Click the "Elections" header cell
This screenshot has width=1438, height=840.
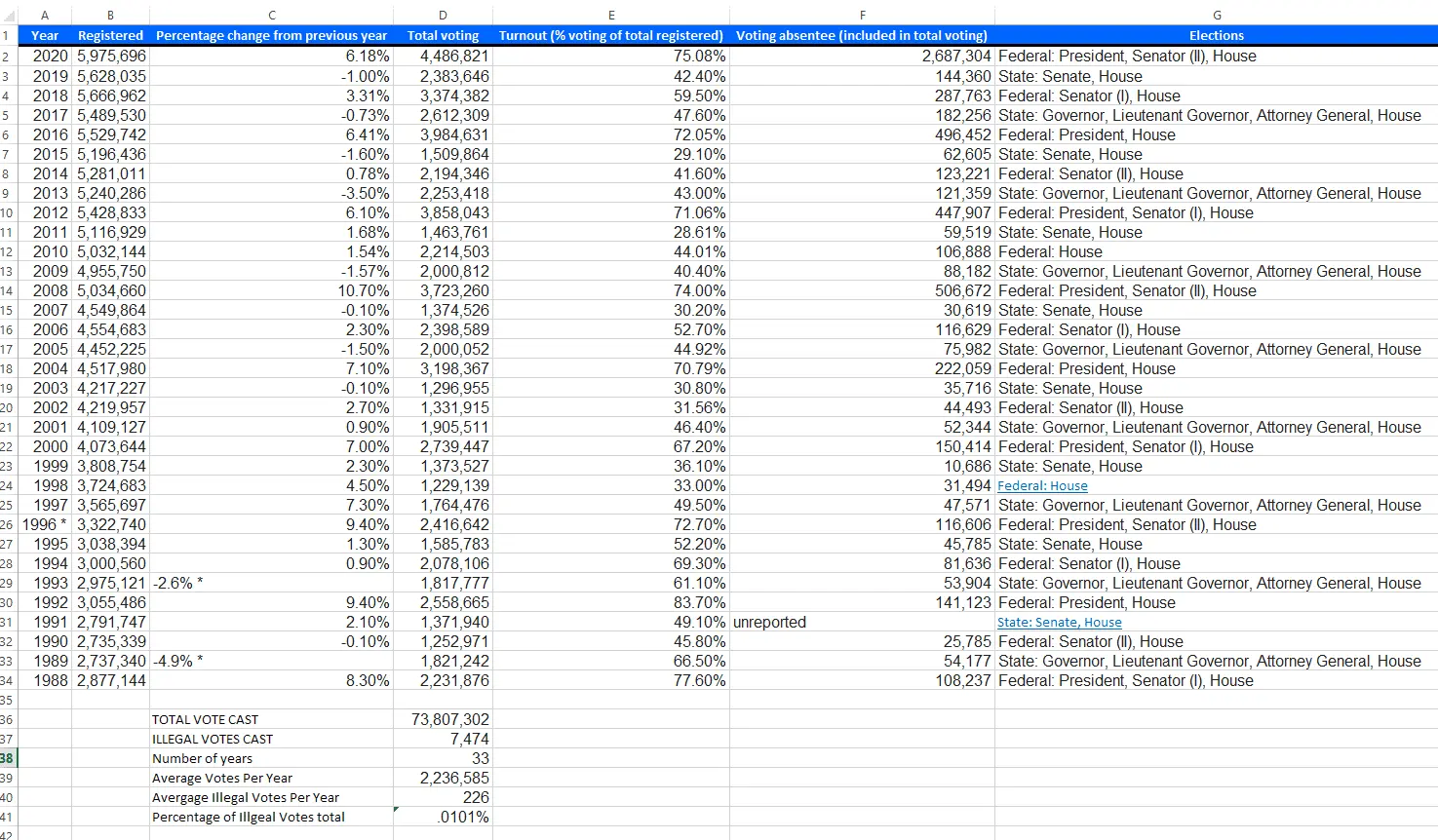coord(1216,35)
